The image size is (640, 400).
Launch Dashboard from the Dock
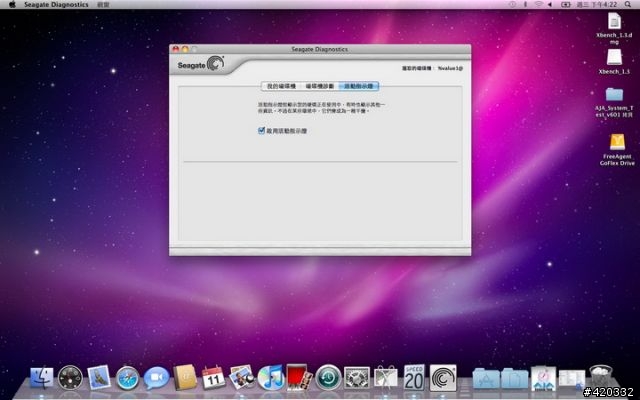point(70,378)
